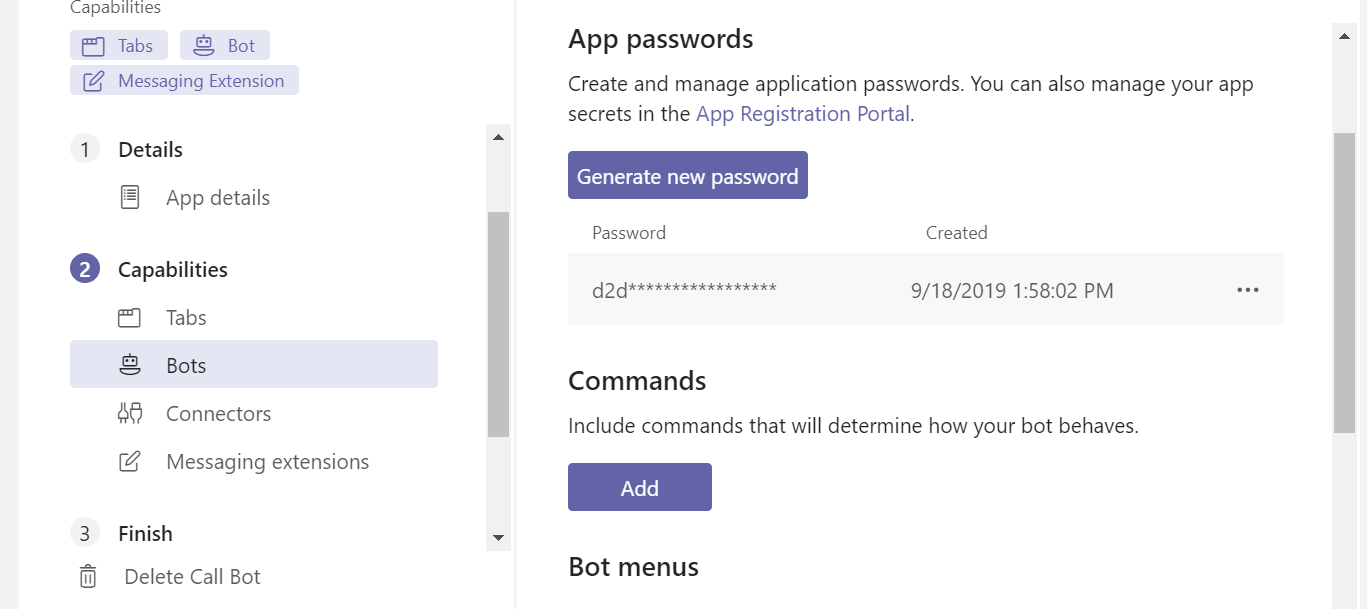Viewport: 1367px width, 609px height.
Task: Click the Bot pill icon near Capabilities
Action: [x=203, y=44]
